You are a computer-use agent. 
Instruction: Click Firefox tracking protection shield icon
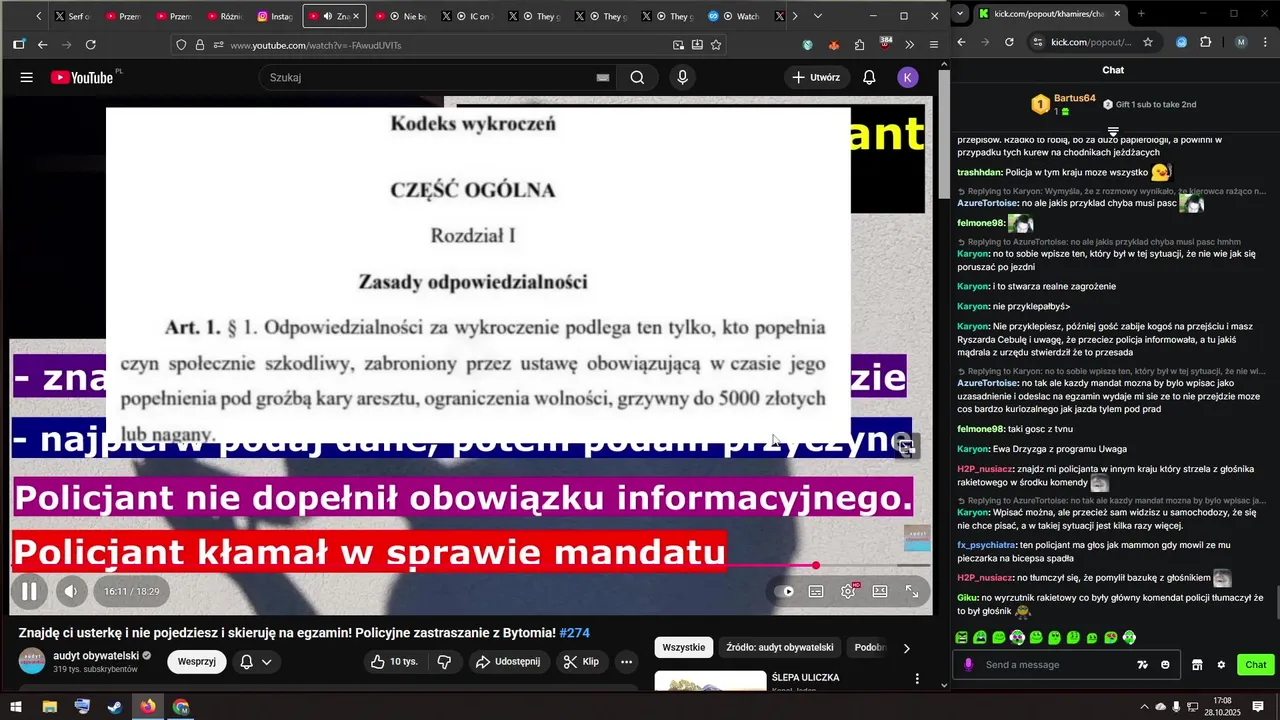pyautogui.click(x=181, y=45)
